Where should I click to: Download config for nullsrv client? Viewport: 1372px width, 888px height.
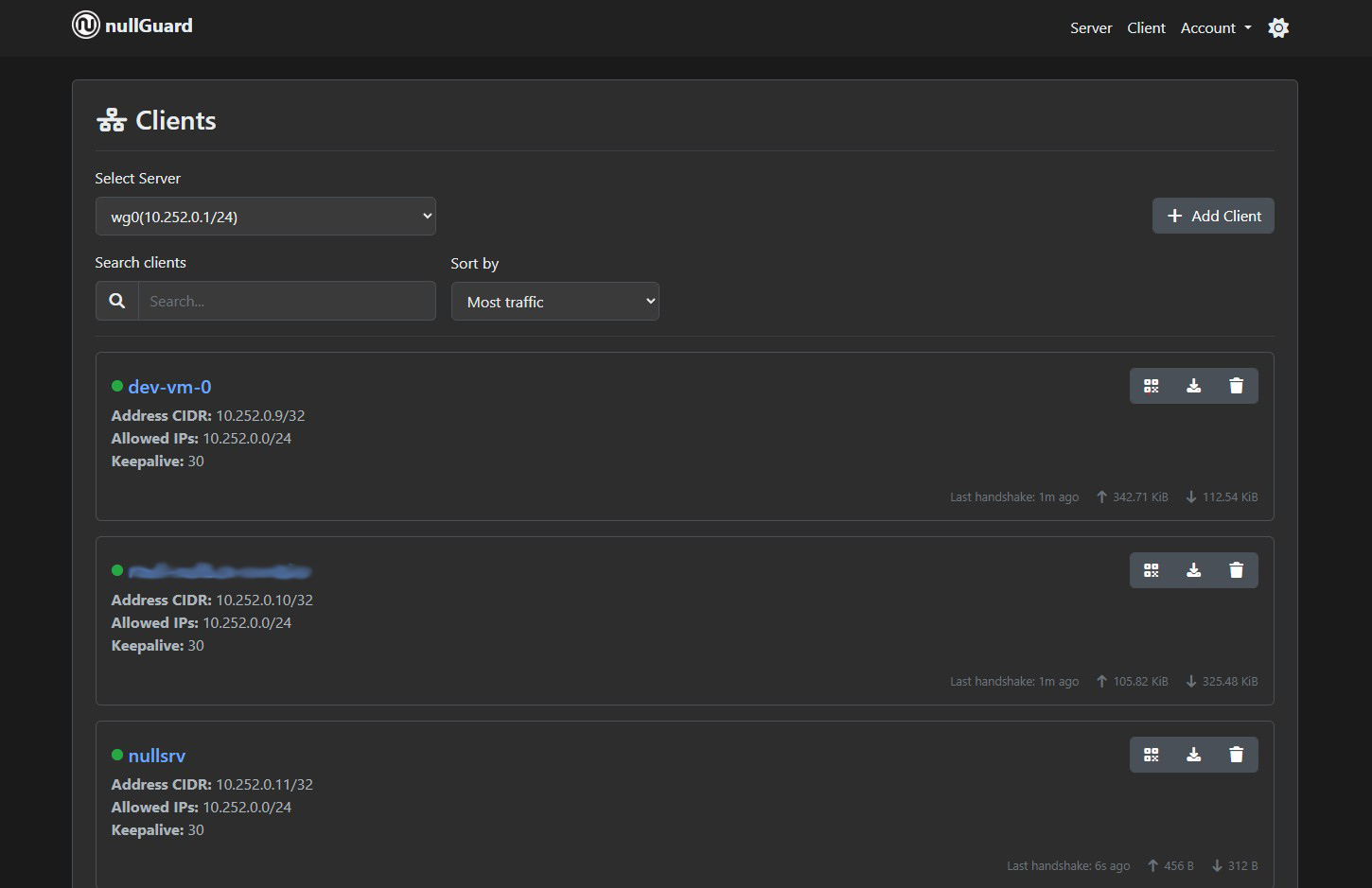[x=1193, y=755]
